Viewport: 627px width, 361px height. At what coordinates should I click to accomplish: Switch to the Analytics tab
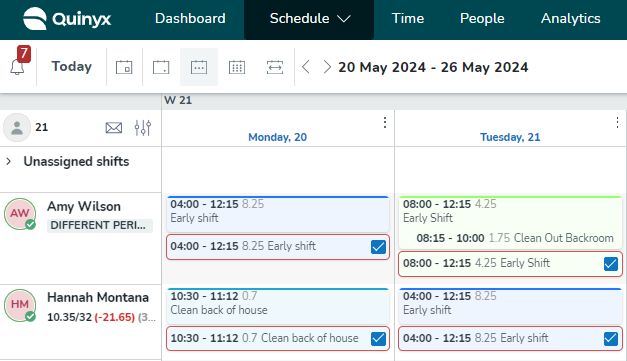[x=571, y=19]
